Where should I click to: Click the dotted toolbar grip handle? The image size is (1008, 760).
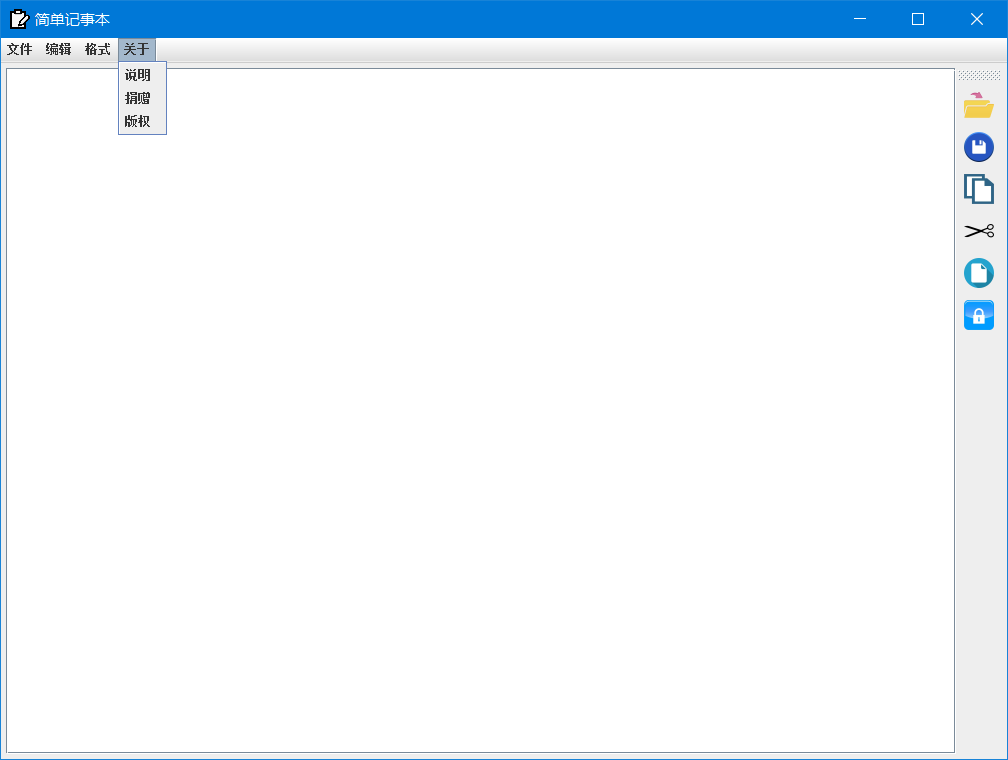click(x=979, y=74)
